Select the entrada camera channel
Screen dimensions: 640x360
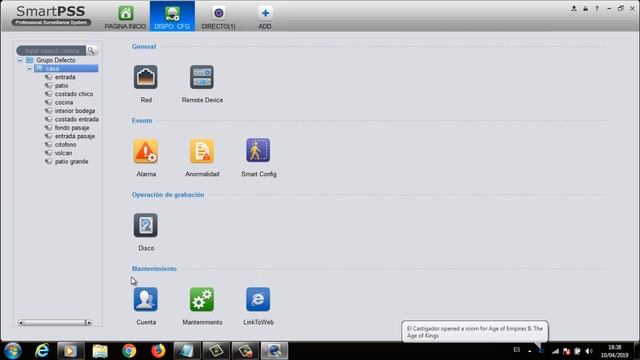coord(65,77)
